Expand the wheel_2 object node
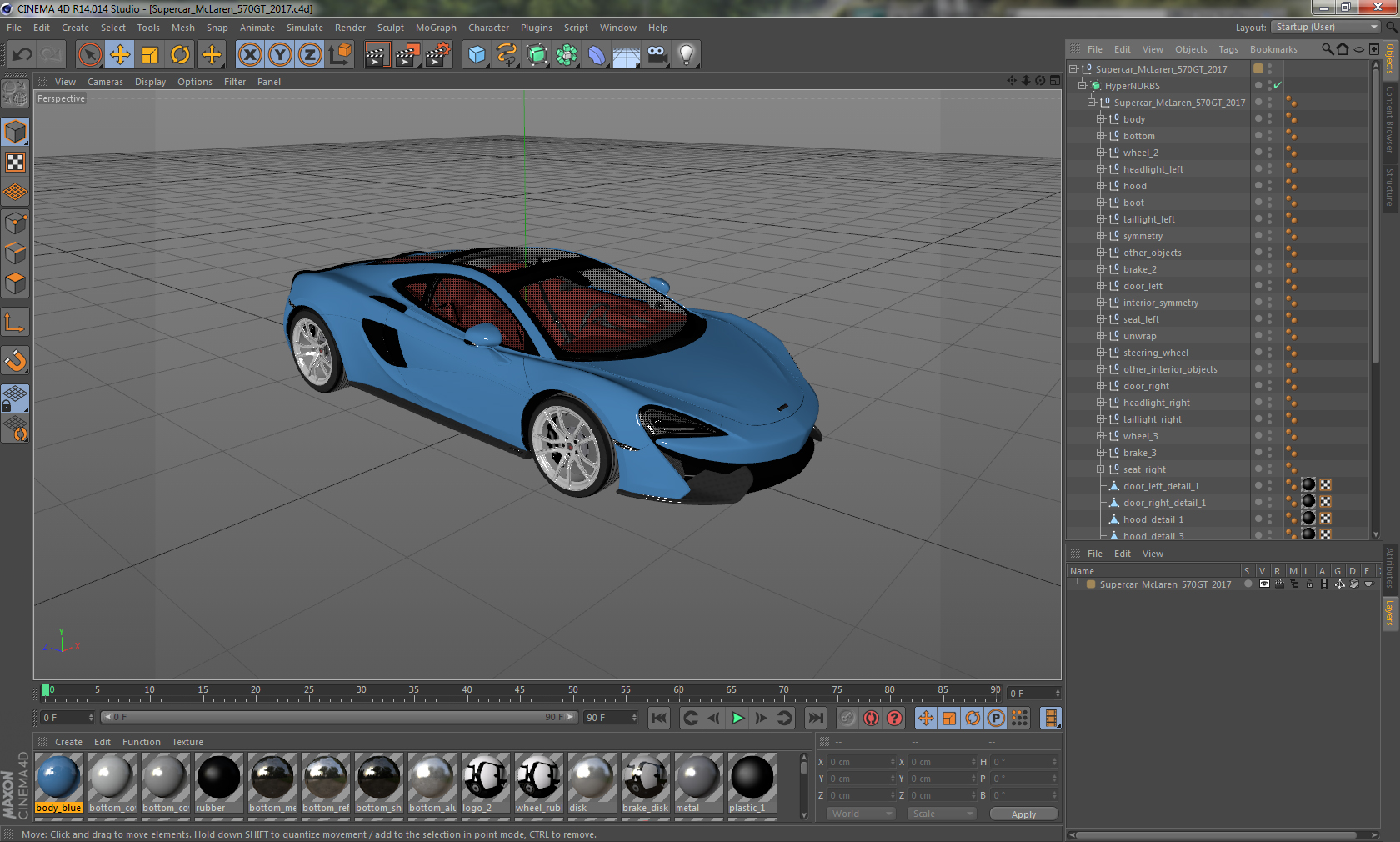This screenshot has width=1400, height=842. (x=1100, y=153)
